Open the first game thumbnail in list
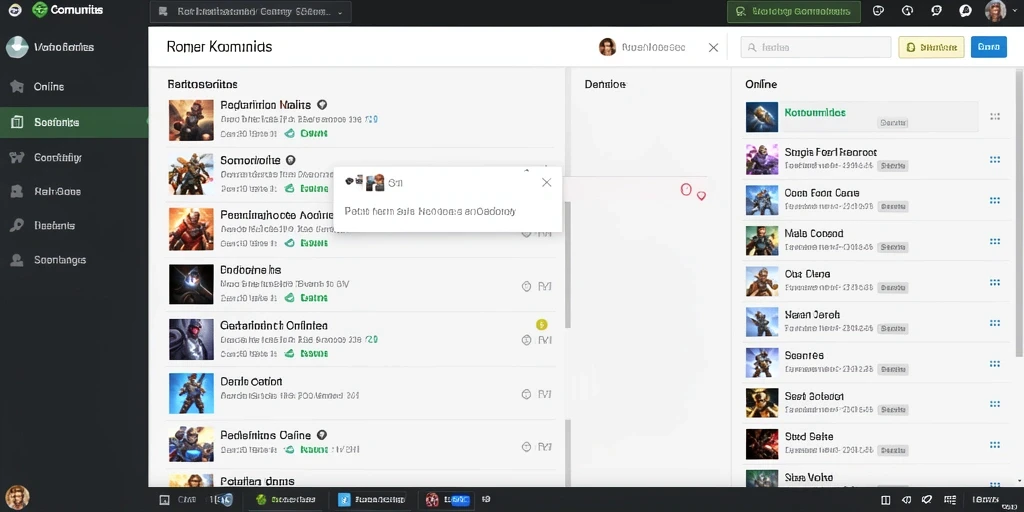 tap(191, 120)
